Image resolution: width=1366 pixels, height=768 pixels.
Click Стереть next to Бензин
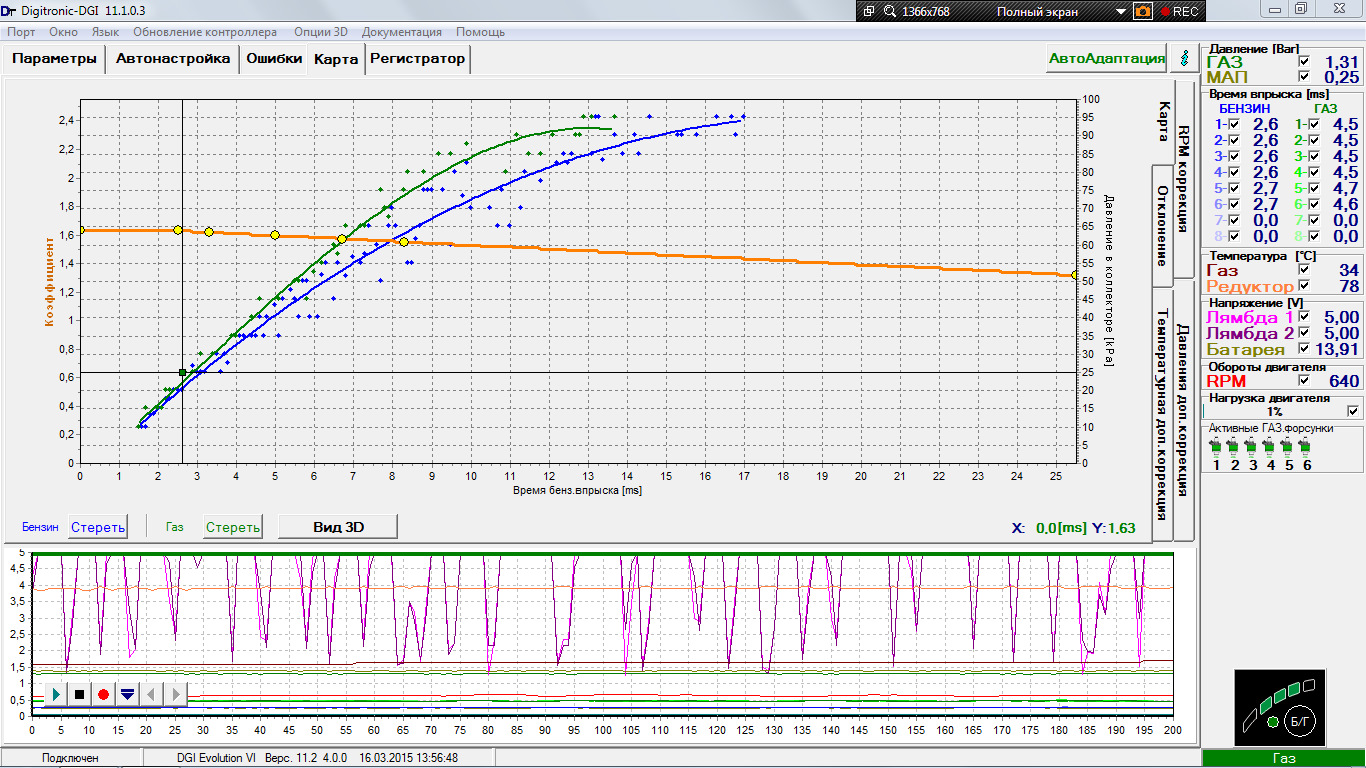click(98, 527)
